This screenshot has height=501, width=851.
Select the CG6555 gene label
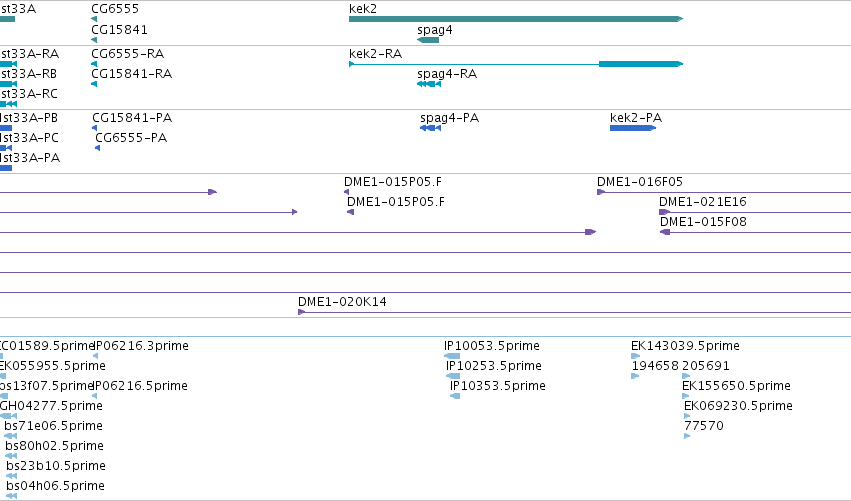tap(115, 9)
